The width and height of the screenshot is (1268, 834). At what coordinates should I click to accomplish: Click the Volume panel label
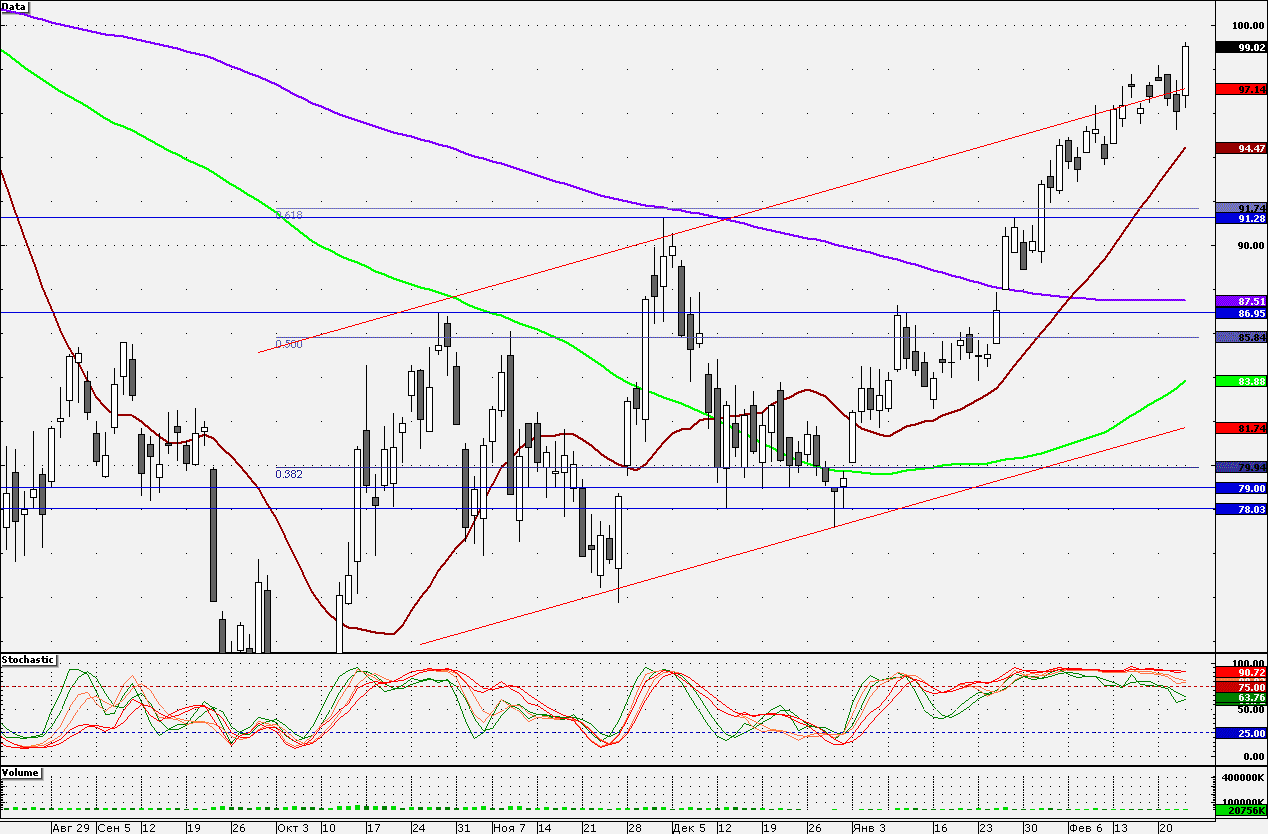[21, 773]
